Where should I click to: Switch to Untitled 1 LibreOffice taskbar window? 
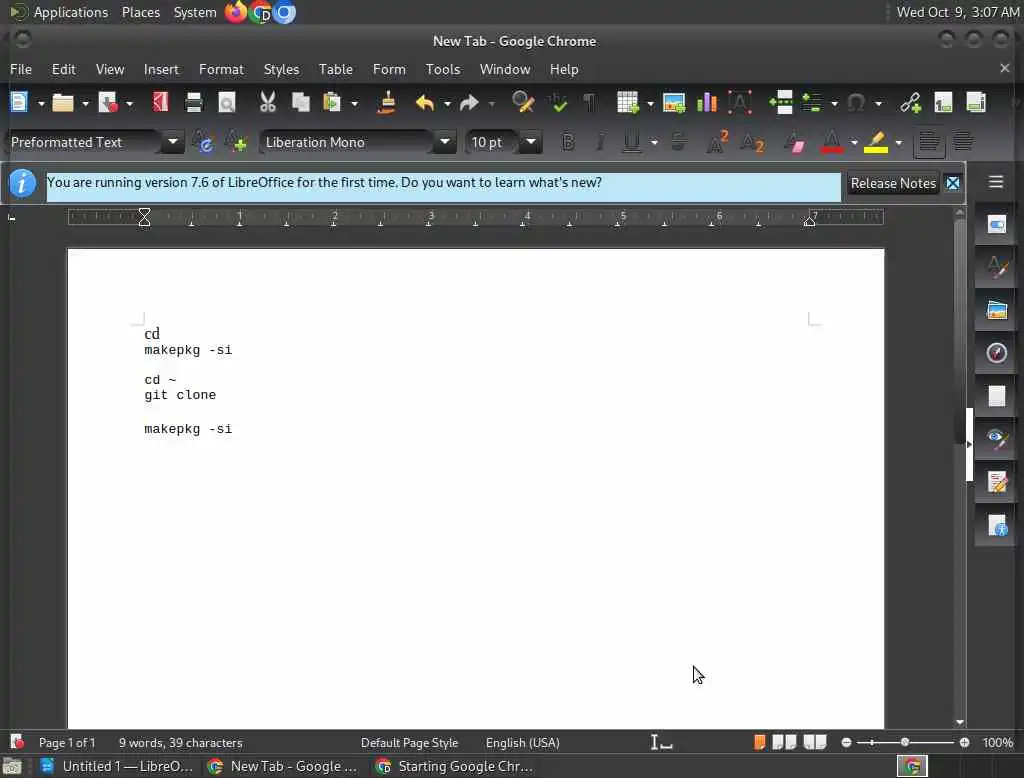[x=116, y=766]
